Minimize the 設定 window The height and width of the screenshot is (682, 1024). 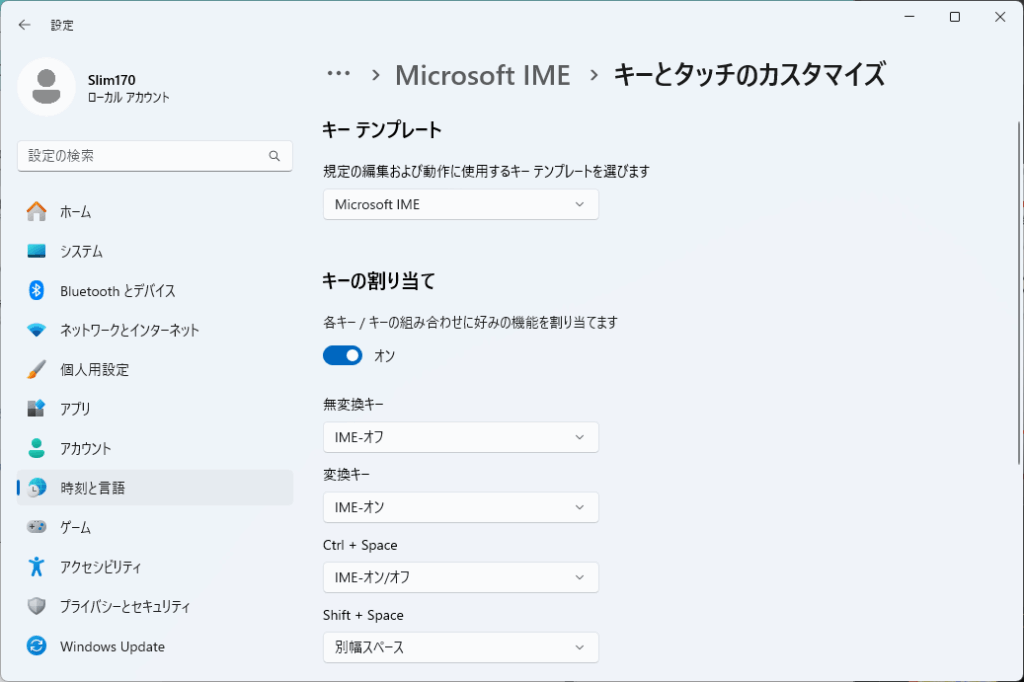(x=910, y=17)
